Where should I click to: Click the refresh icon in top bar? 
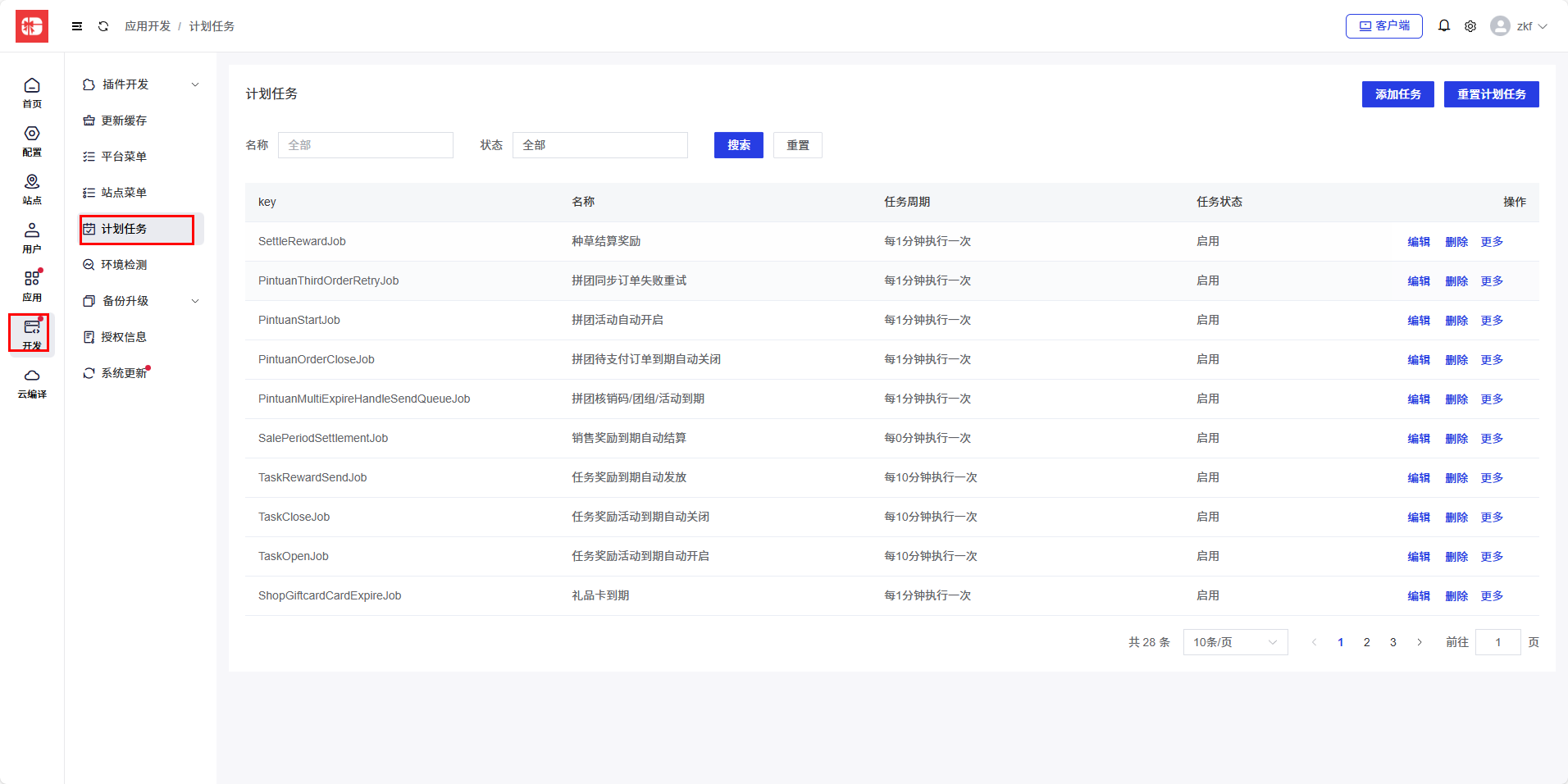pos(103,26)
